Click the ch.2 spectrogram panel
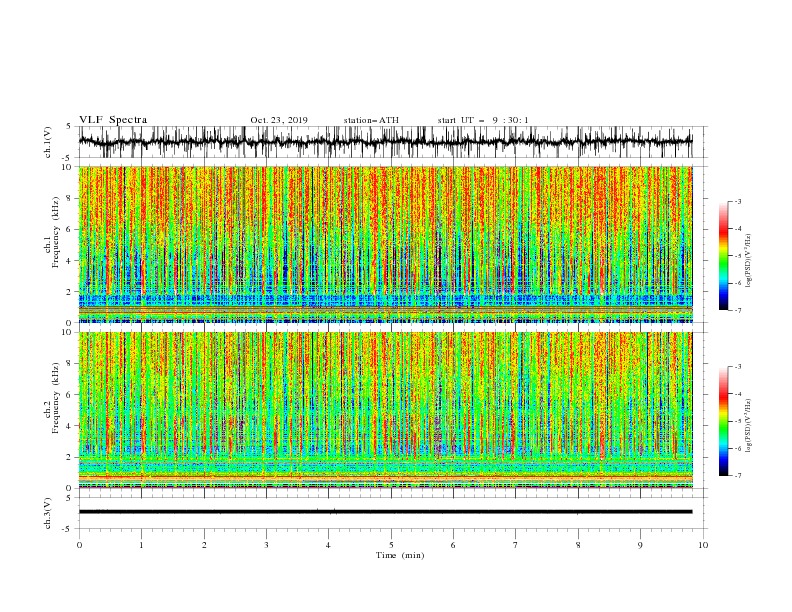This screenshot has width=792, height=612. (x=385, y=410)
